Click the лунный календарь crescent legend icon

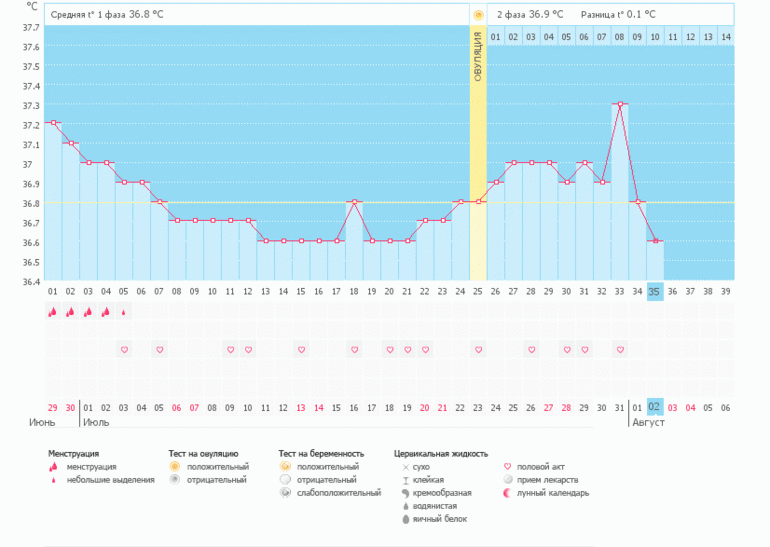tap(507, 493)
